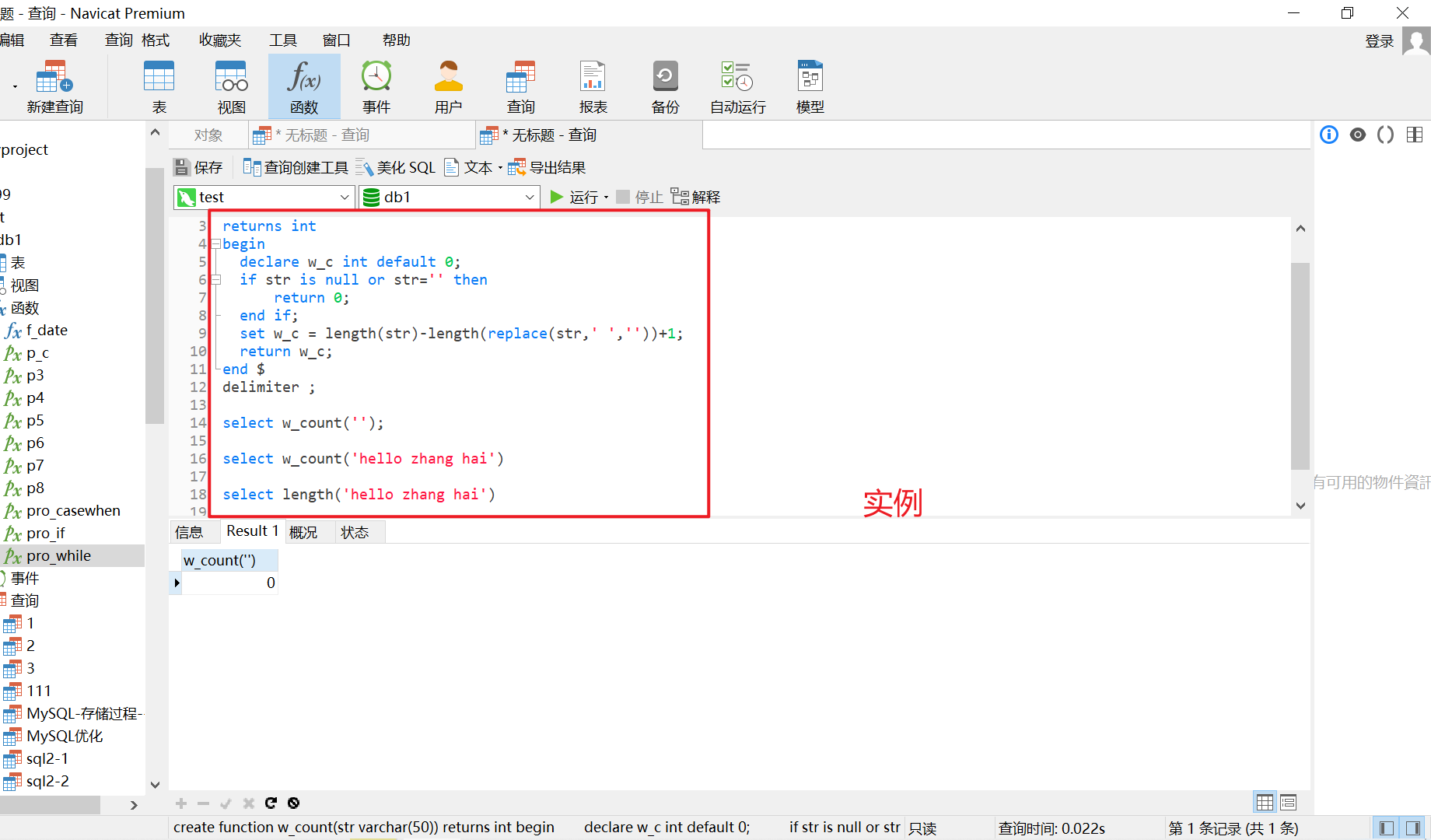Click the add record plus icon
The width and height of the screenshot is (1431, 840).
(x=181, y=803)
